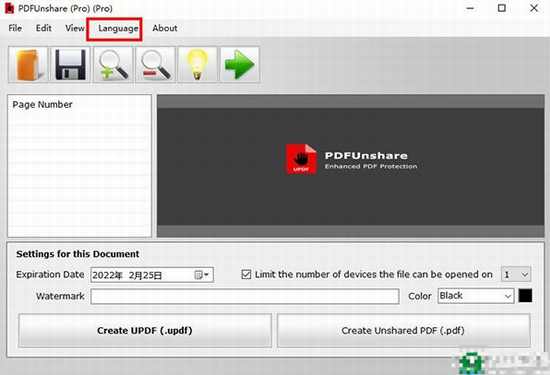Zoom in with the green plus magnifier
The height and width of the screenshot is (375, 550).
(x=113, y=65)
